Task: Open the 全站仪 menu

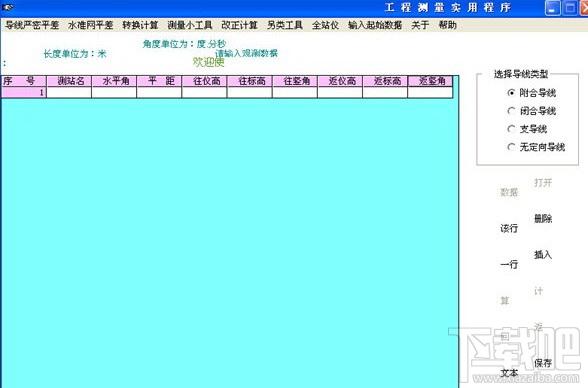Action: pos(325,25)
